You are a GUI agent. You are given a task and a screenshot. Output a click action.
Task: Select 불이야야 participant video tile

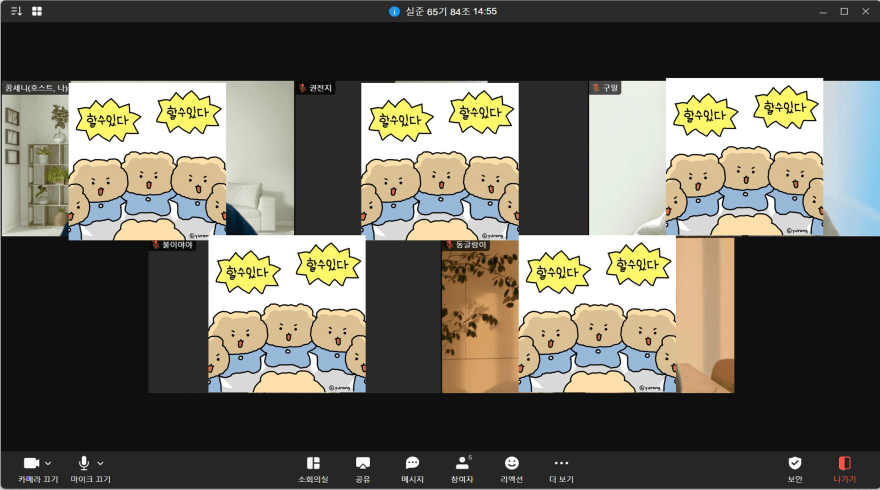pos(294,315)
